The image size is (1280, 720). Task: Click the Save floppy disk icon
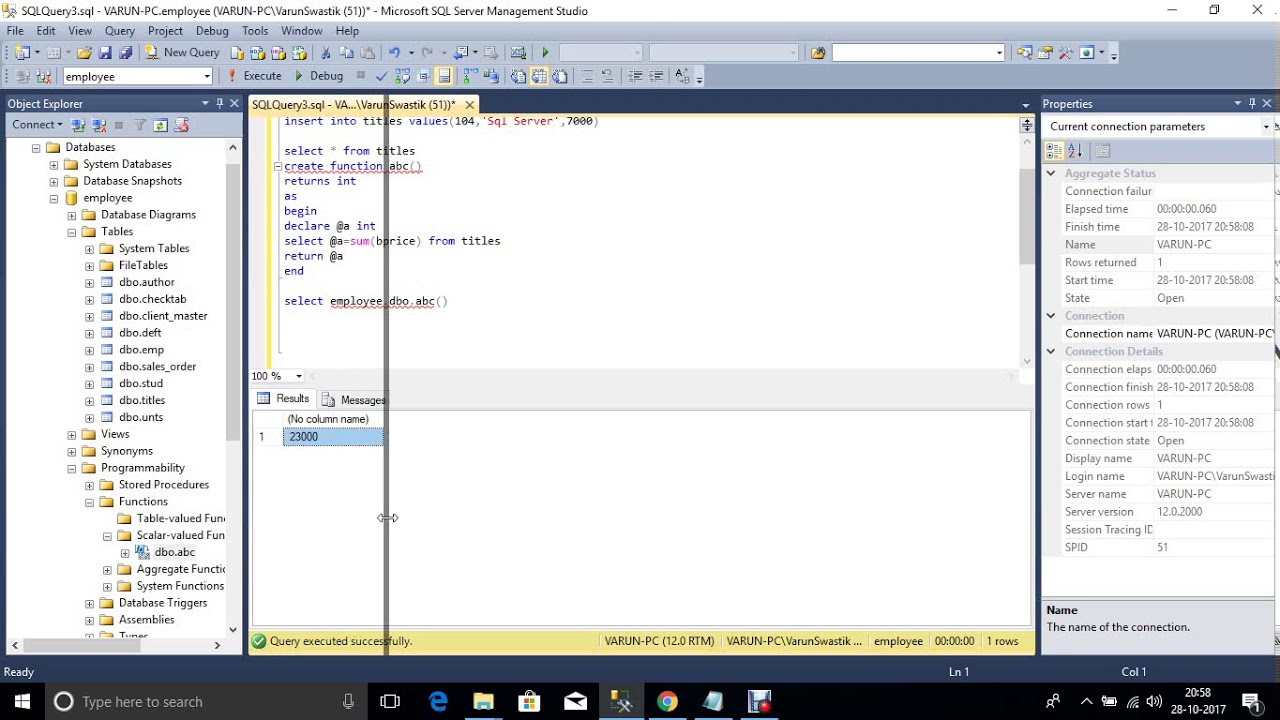click(105, 52)
